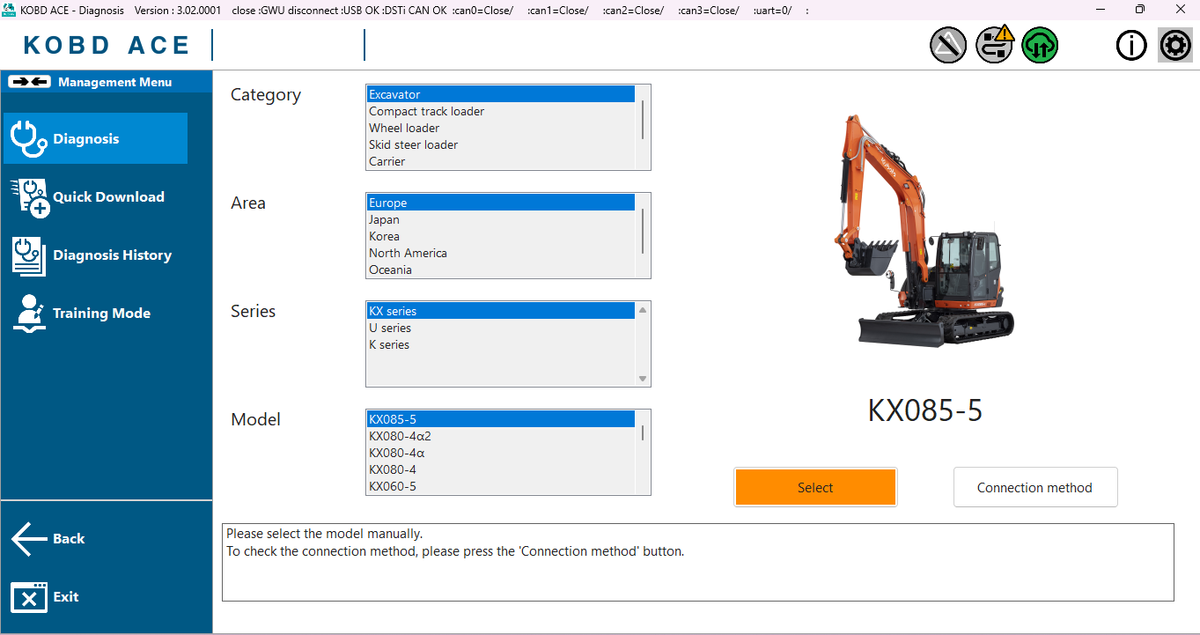Select Excavator in Category list
Image resolution: width=1200 pixels, height=635 pixels.
(x=501, y=94)
